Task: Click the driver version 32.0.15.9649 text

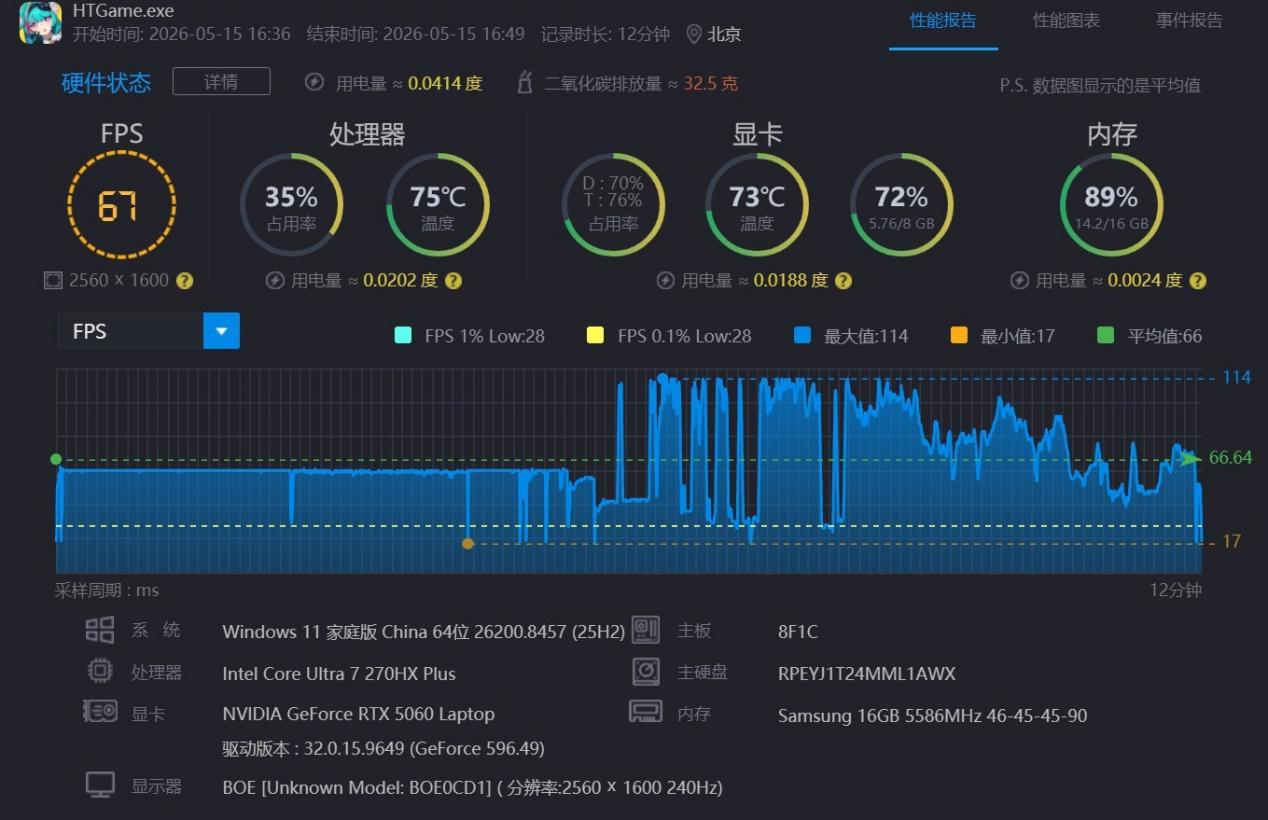Action: click(x=383, y=749)
